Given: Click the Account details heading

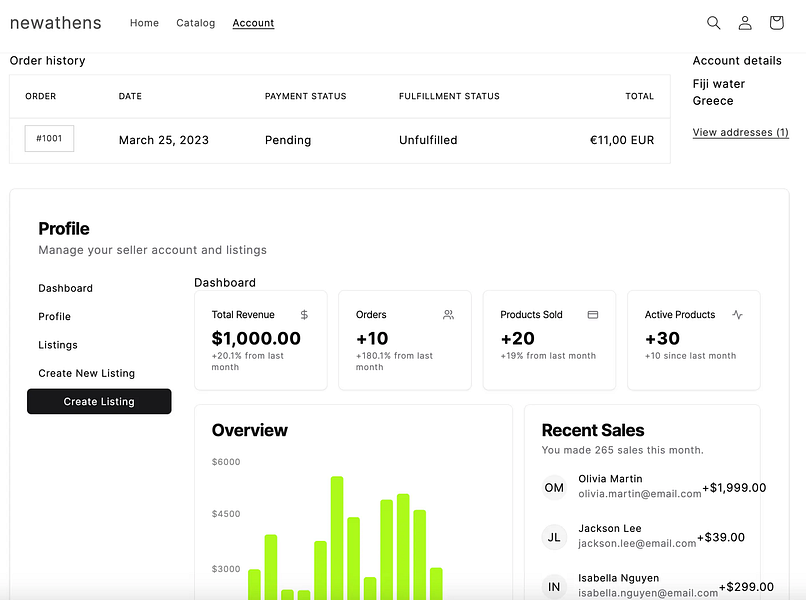Looking at the screenshot, I should tap(737, 60).
